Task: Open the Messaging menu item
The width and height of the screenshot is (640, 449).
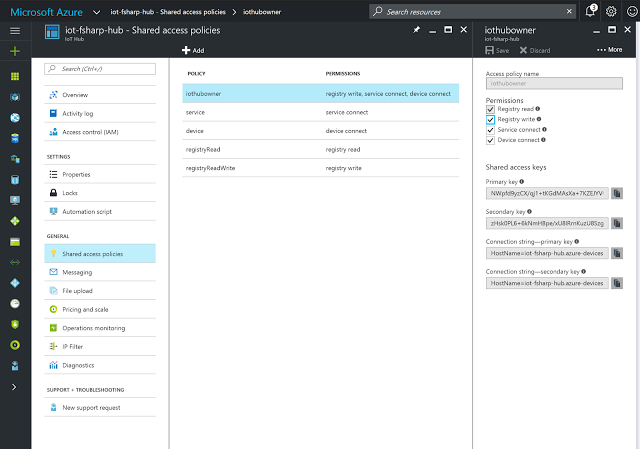Action: [x=77, y=272]
